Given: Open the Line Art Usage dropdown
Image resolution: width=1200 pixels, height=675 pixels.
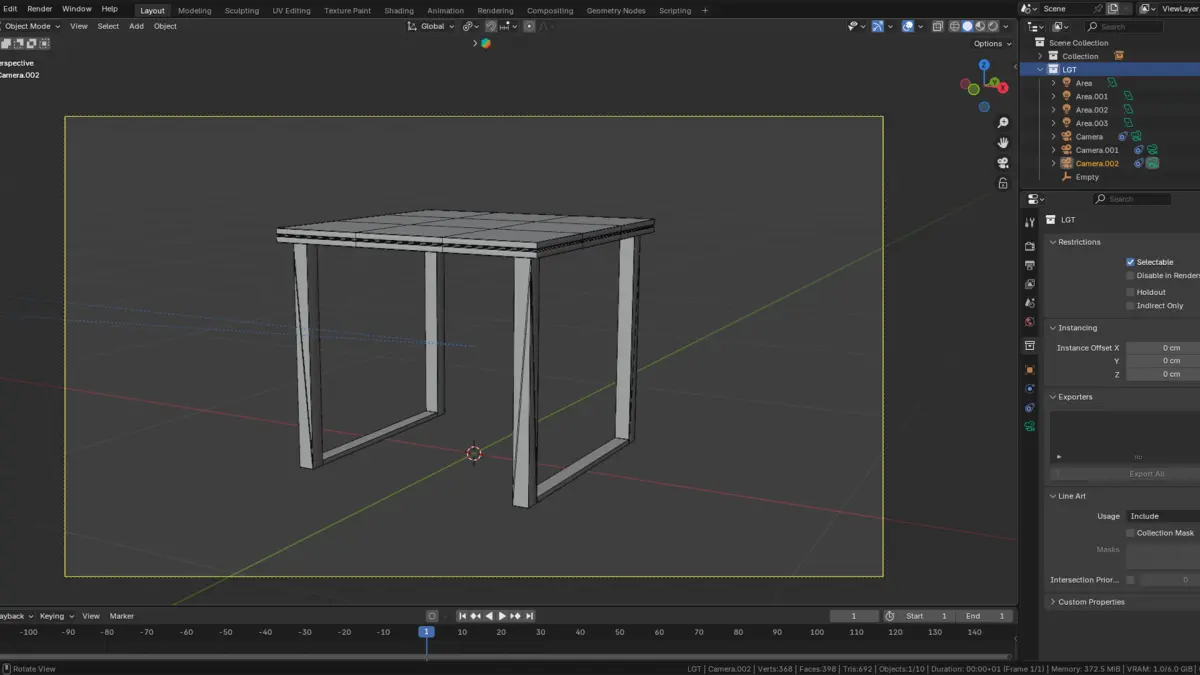Looking at the screenshot, I should pyautogui.click(x=1161, y=516).
